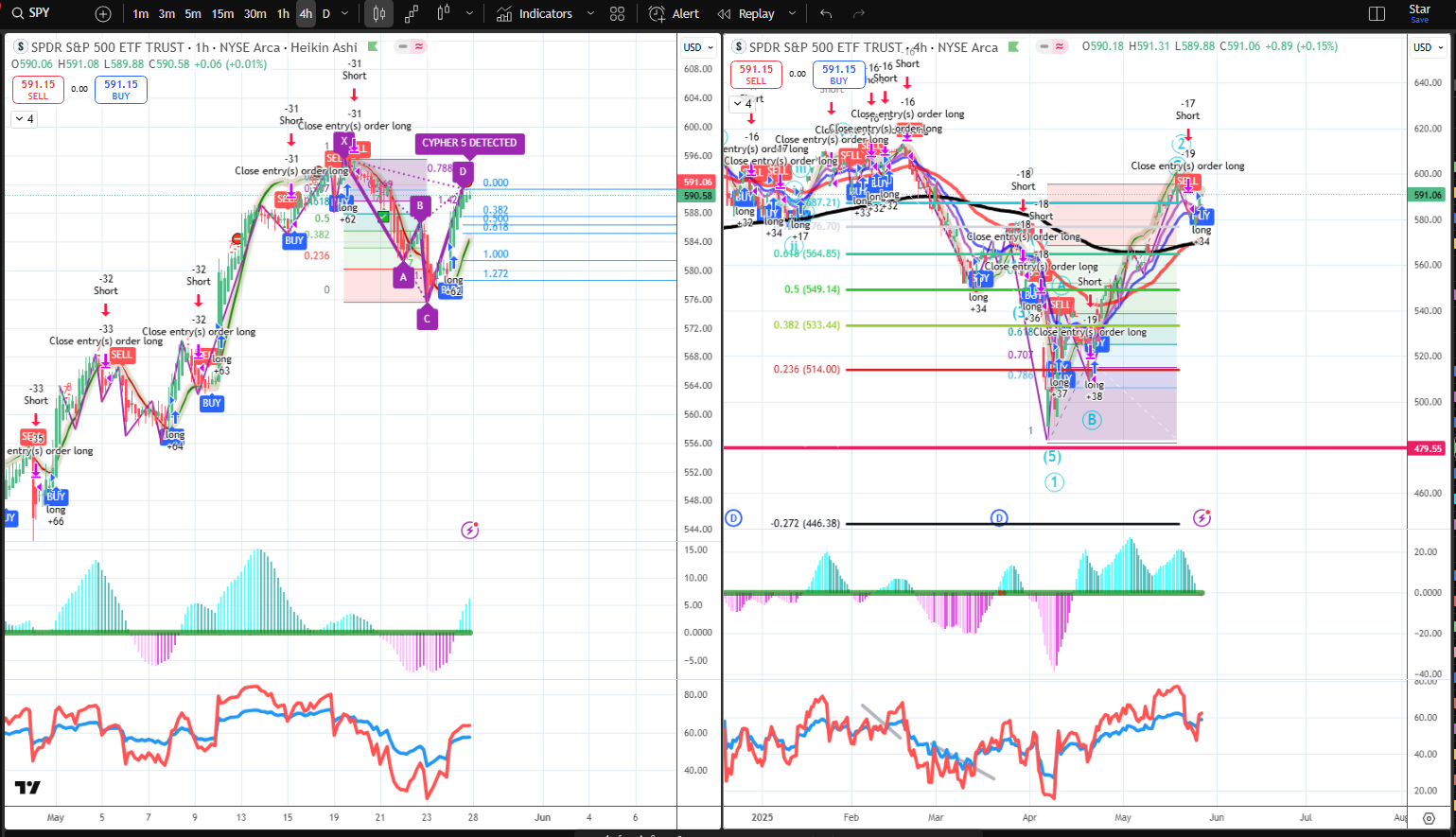Click the -0.272 (446.38) extension label
Screen dimensions: 1456x837
[805, 523]
